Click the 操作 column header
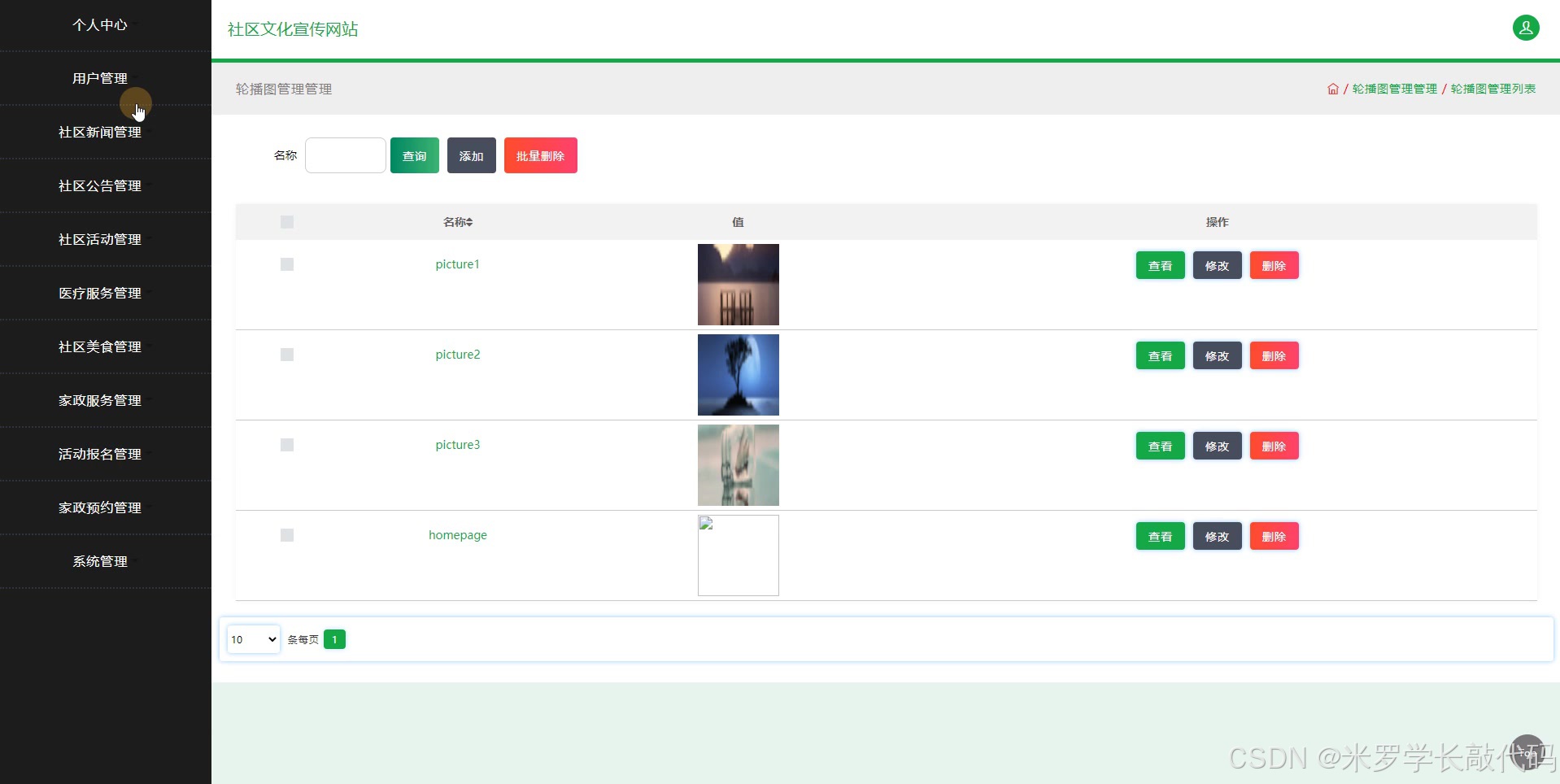This screenshot has height=784, width=1560. [1218, 222]
